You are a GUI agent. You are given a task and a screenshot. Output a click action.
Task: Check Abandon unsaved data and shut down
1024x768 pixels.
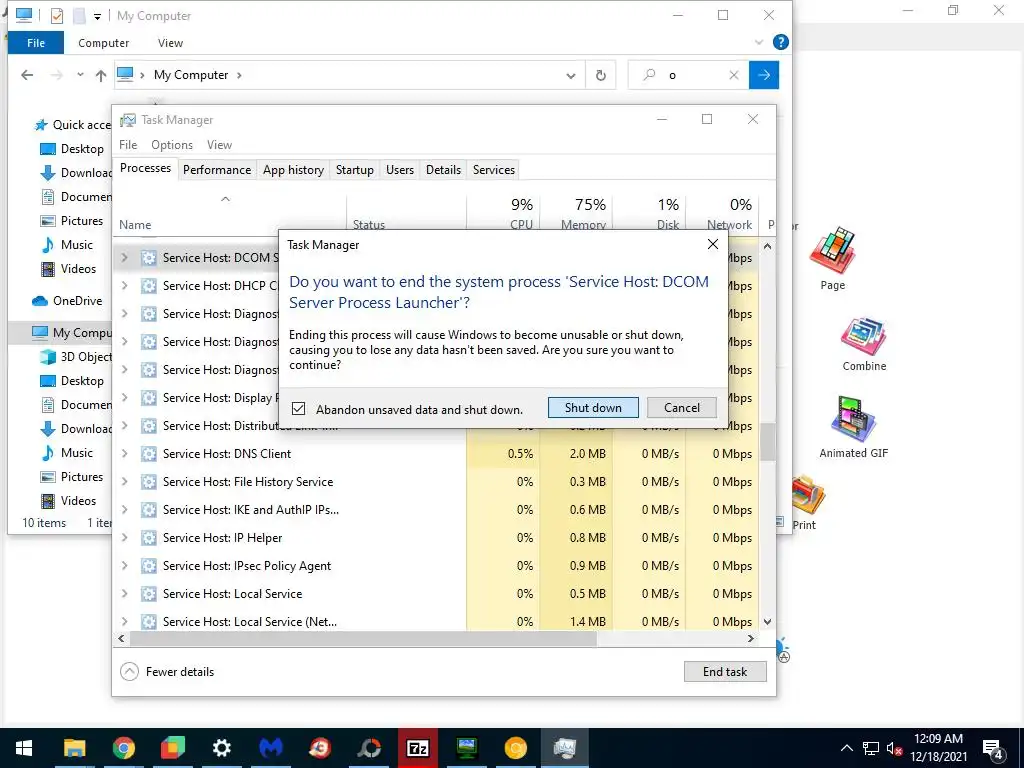pos(298,409)
